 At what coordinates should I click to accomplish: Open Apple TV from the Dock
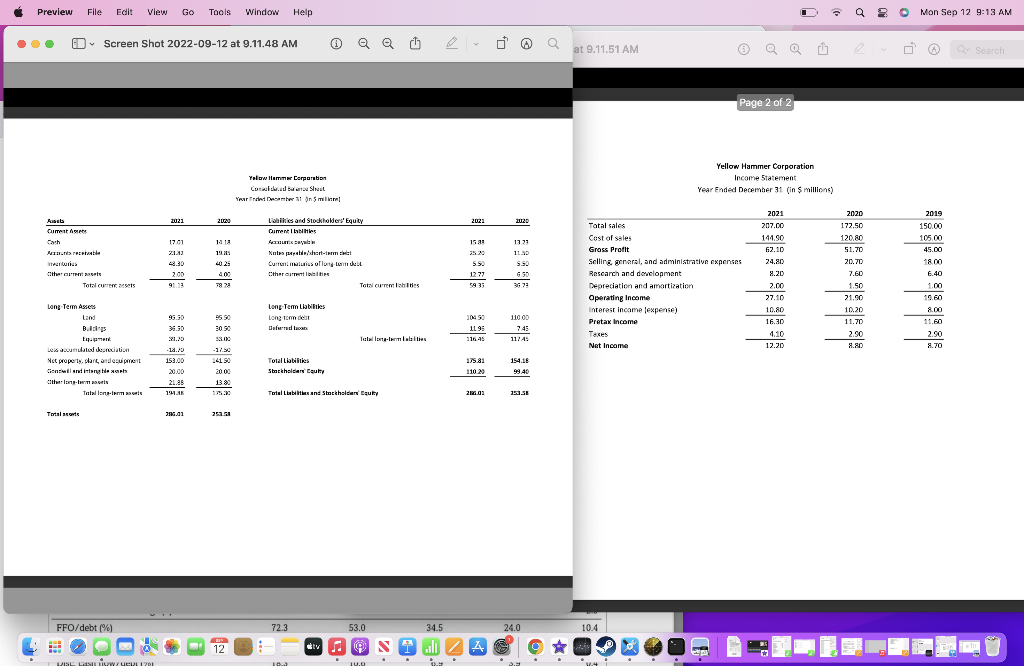point(313,646)
